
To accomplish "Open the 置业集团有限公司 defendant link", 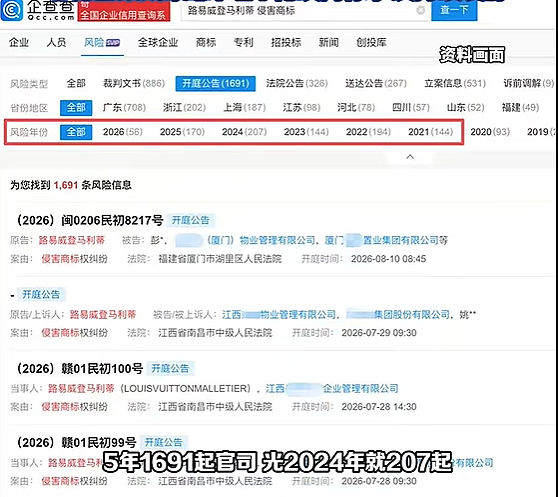I will [381, 240].
